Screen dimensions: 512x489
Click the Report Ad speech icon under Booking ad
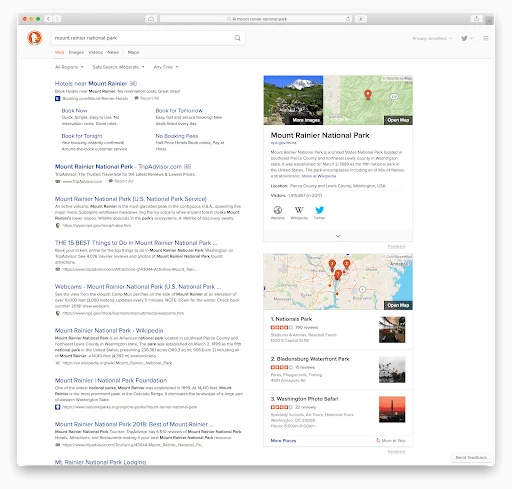[x=136, y=98]
